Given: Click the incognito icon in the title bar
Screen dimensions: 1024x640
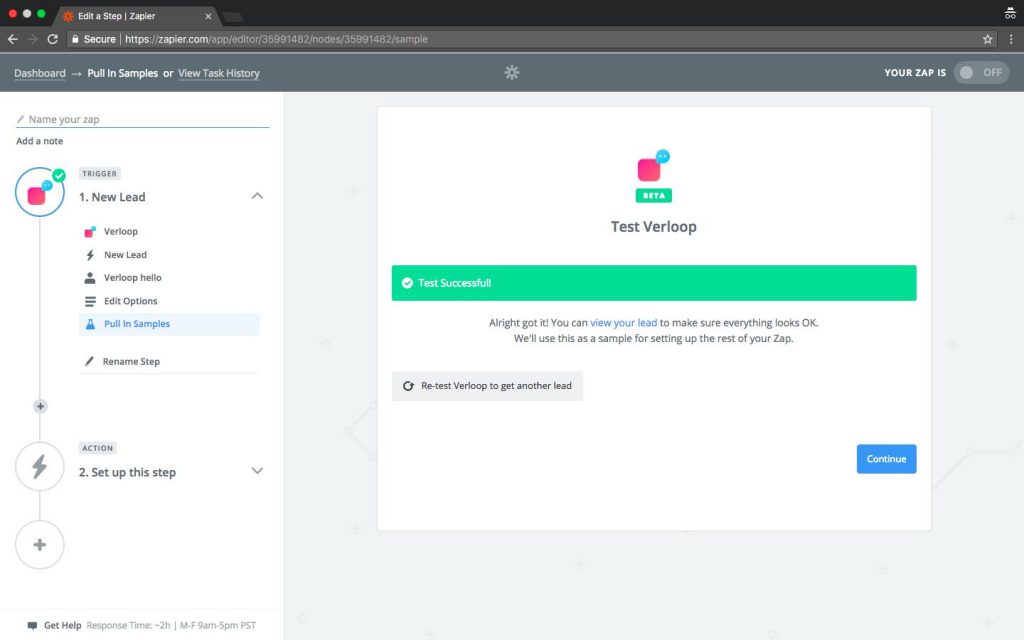Looking at the screenshot, I should (1010, 12).
